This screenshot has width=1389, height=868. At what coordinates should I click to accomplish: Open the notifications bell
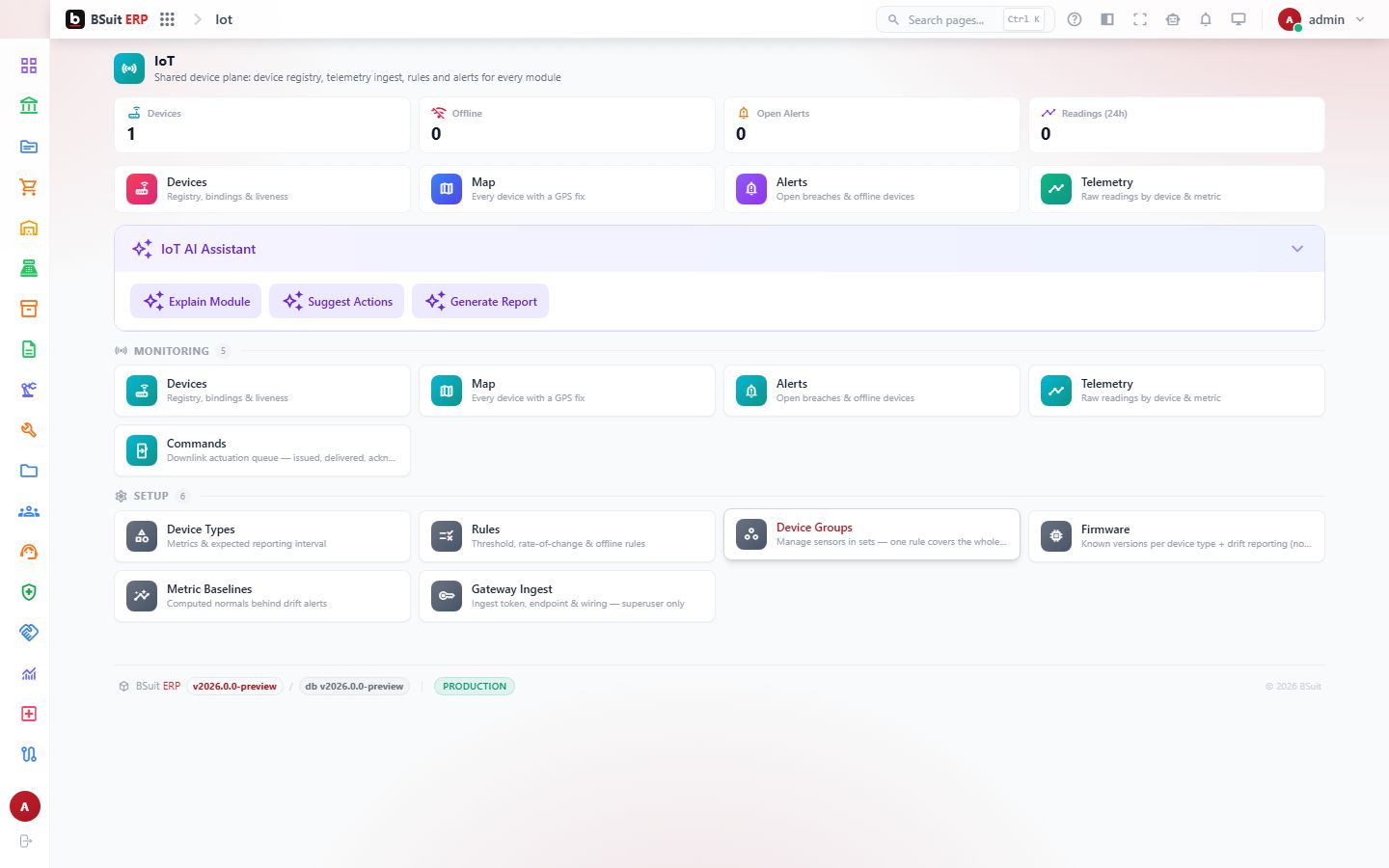(x=1206, y=19)
